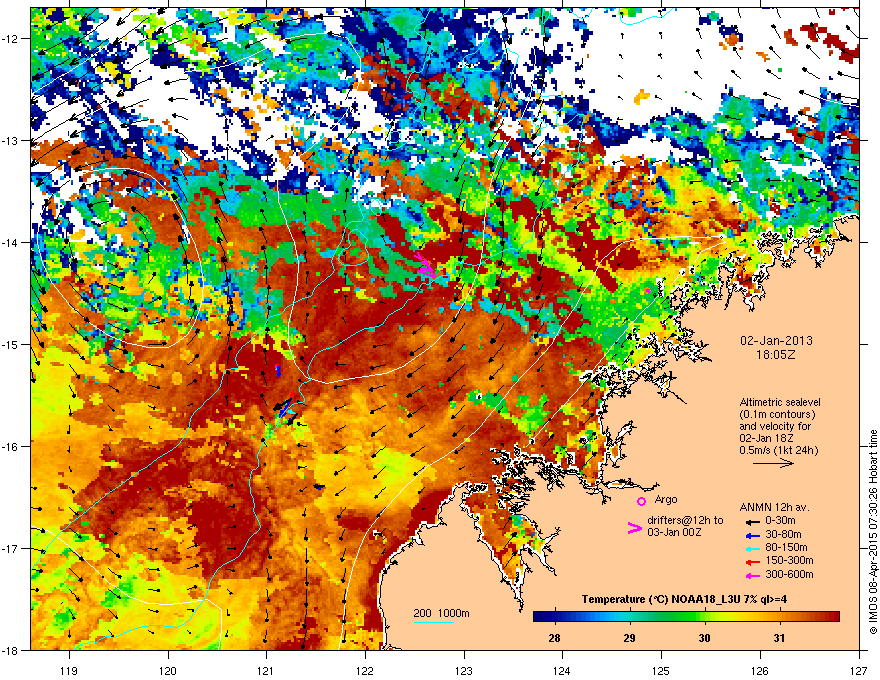
Task: Click the red 150-300m arrow legend symbol
Action: point(751,561)
